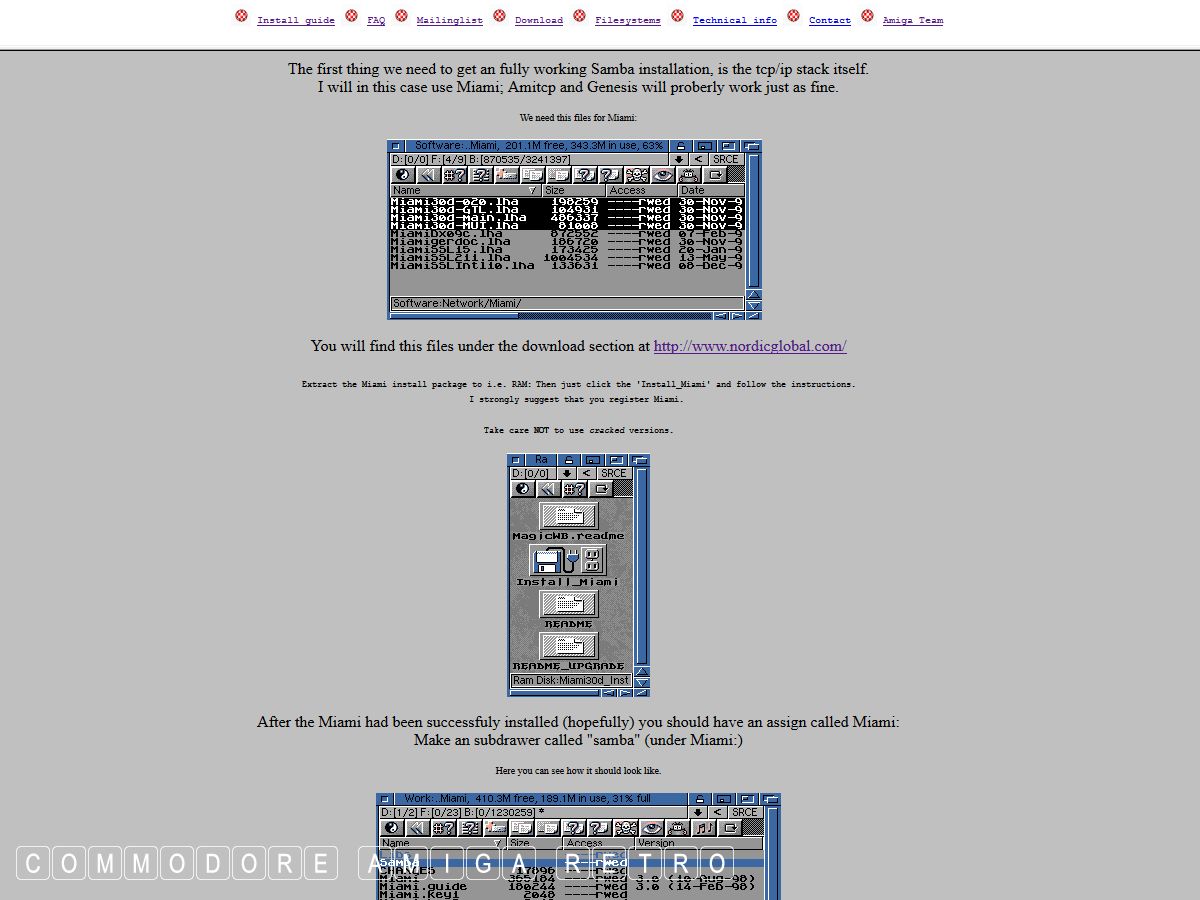
Task: Click the yin-yang icon in the Ram Disk window
Action: tap(522, 489)
